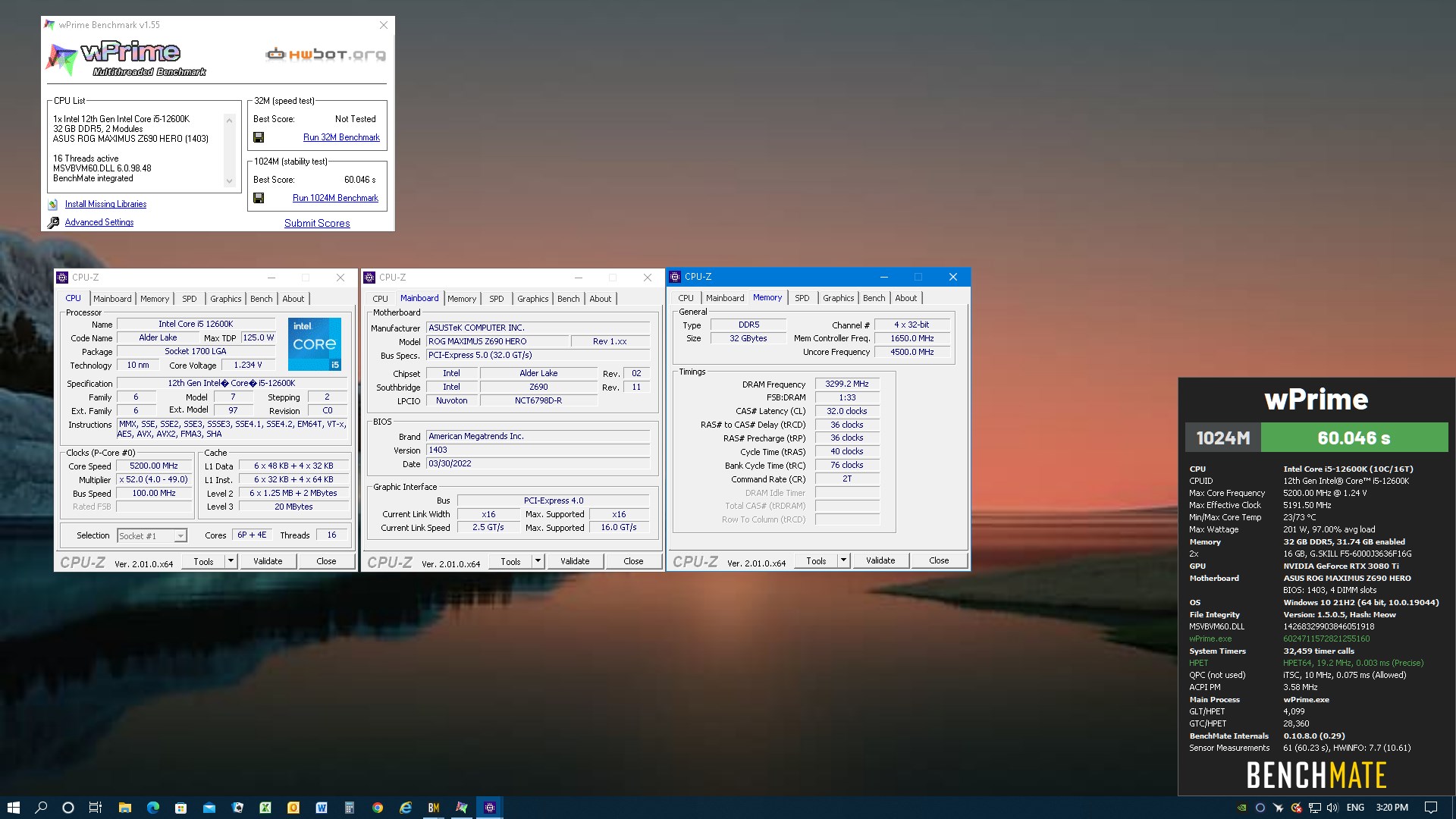1456x819 pixels.
Task: Click Run 1024M Benchmark link
Action: (x=335, y=198)
